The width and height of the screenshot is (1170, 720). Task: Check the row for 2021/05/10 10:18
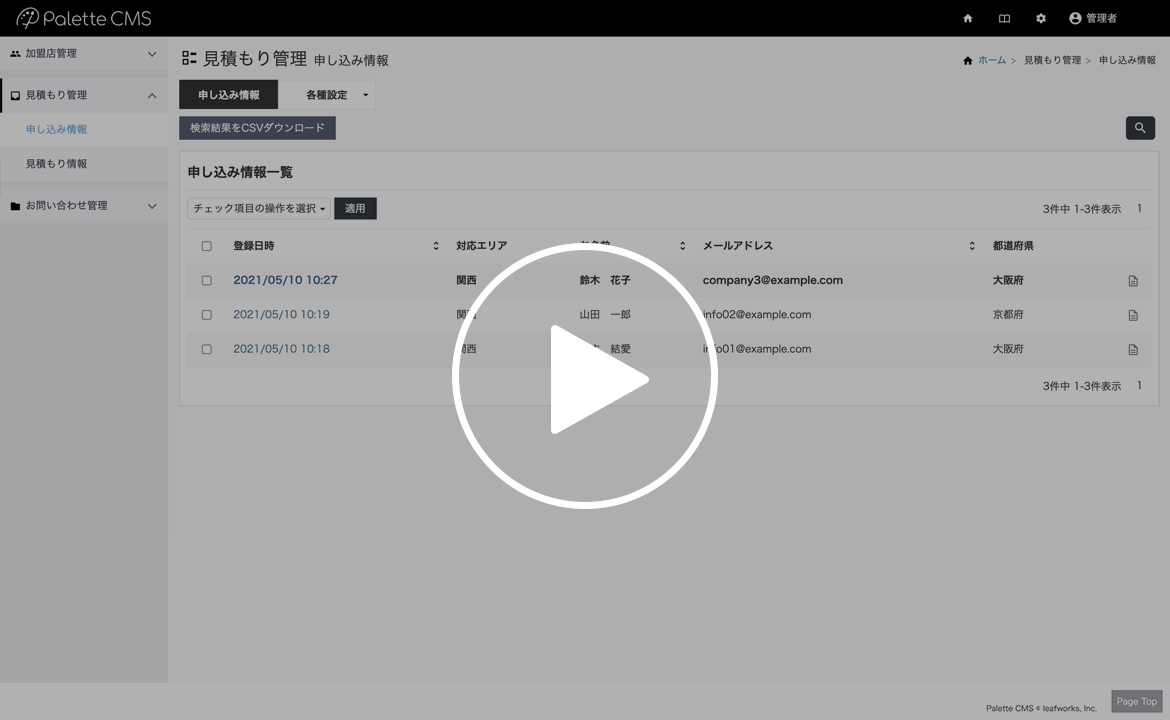coord(207,349)
